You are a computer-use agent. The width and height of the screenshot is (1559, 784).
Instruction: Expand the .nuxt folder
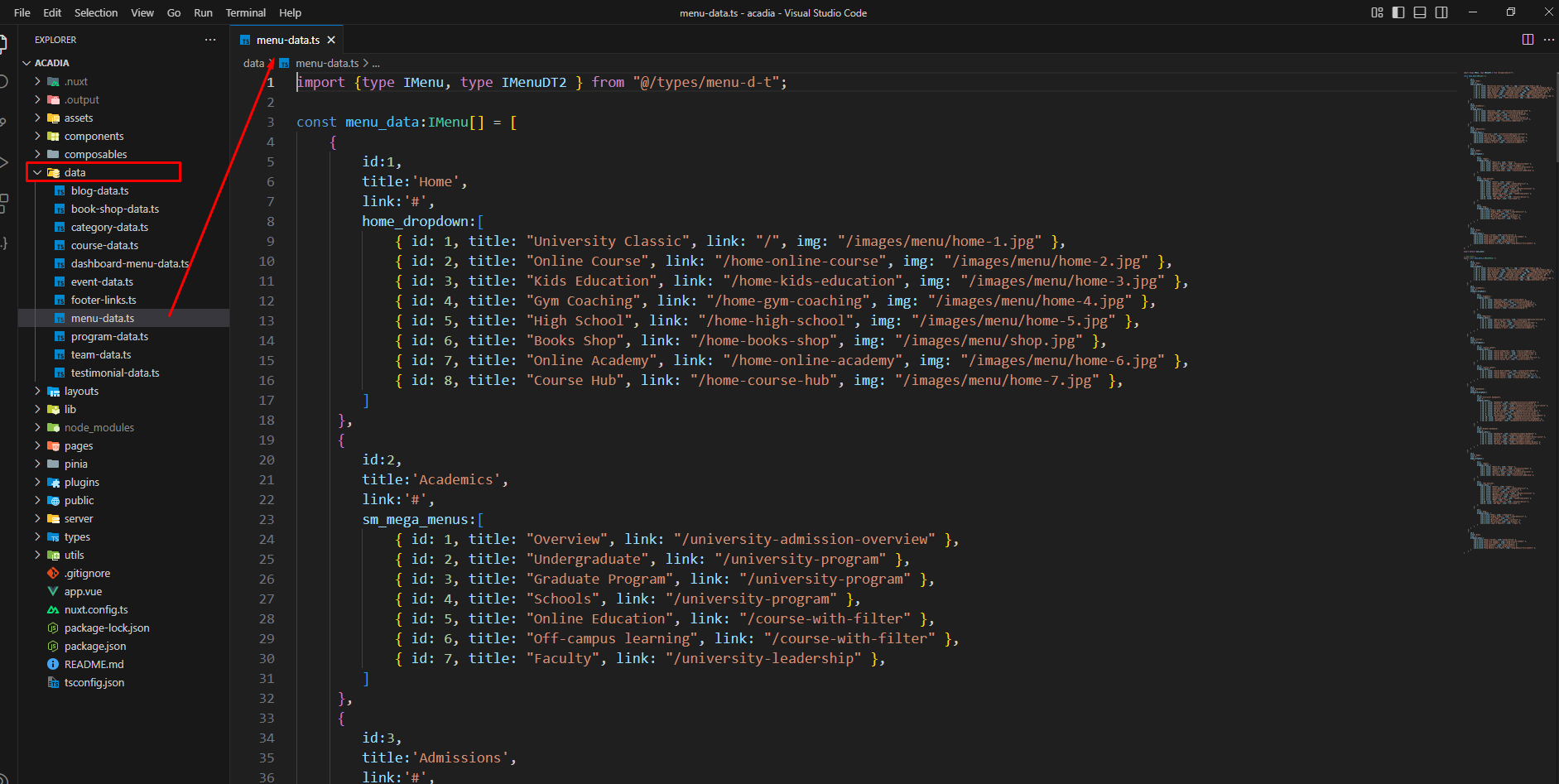pyautogui.click(x=124, y=81)
